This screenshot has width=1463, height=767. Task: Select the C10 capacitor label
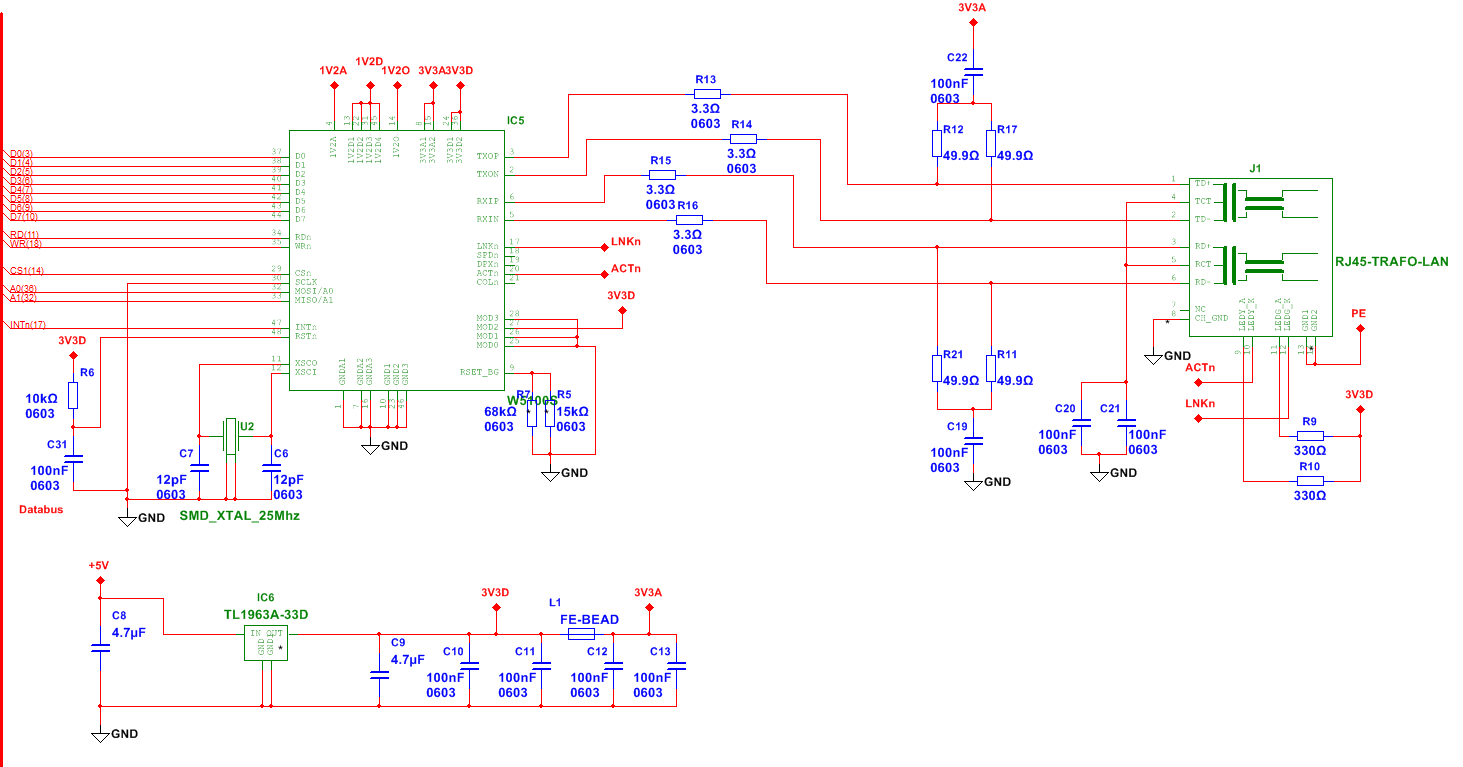coord(453,652)
